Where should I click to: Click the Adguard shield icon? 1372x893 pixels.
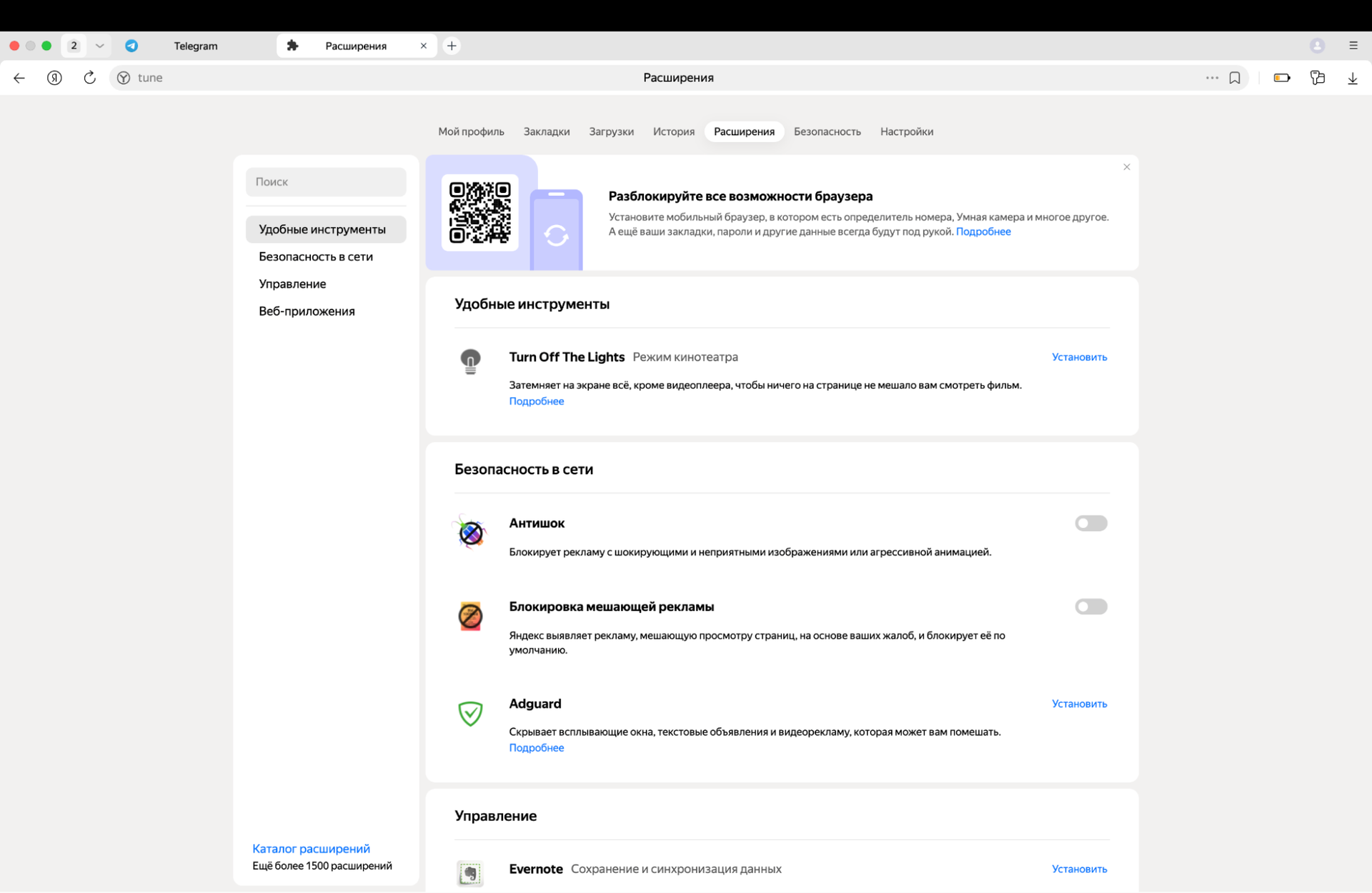(470, 713)
